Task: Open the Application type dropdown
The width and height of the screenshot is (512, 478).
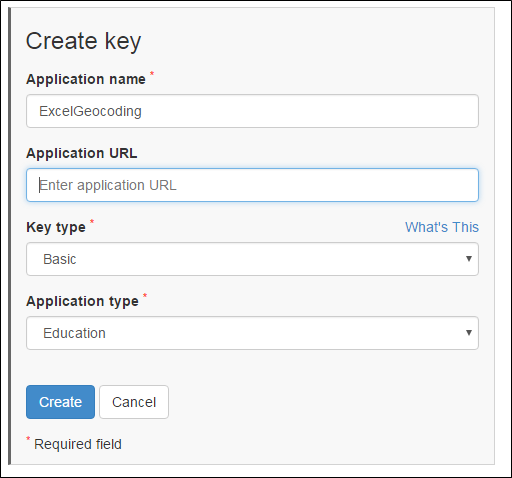Action: coord(252,333)
